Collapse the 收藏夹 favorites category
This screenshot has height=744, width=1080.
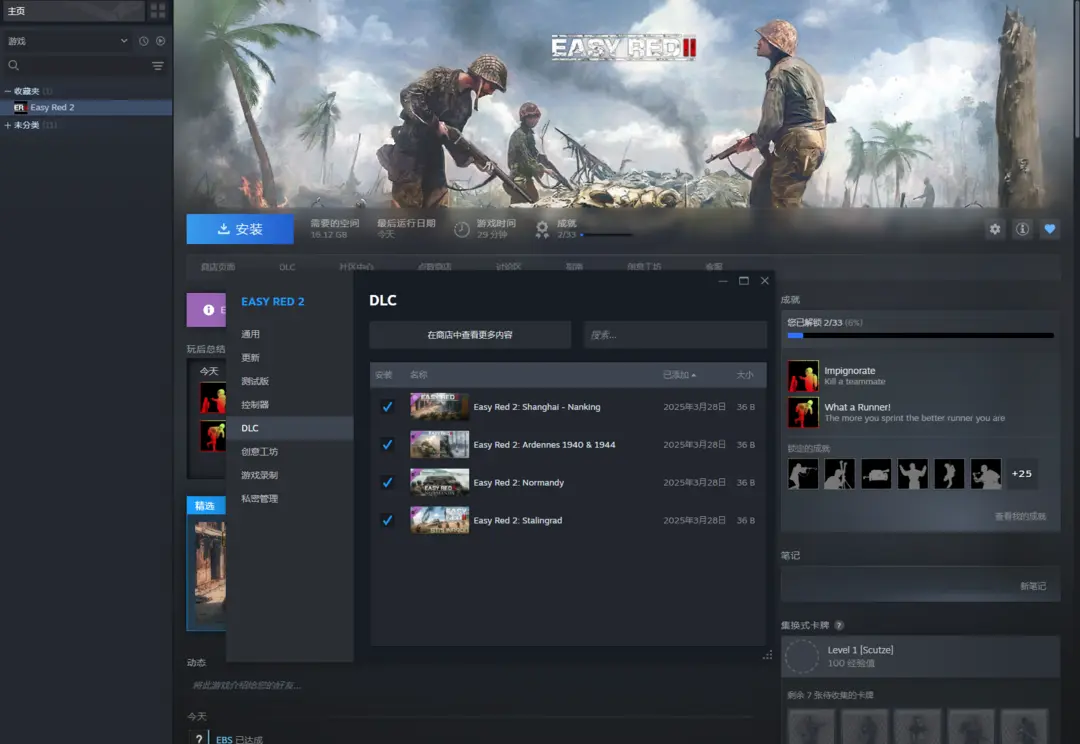(8, 91)
